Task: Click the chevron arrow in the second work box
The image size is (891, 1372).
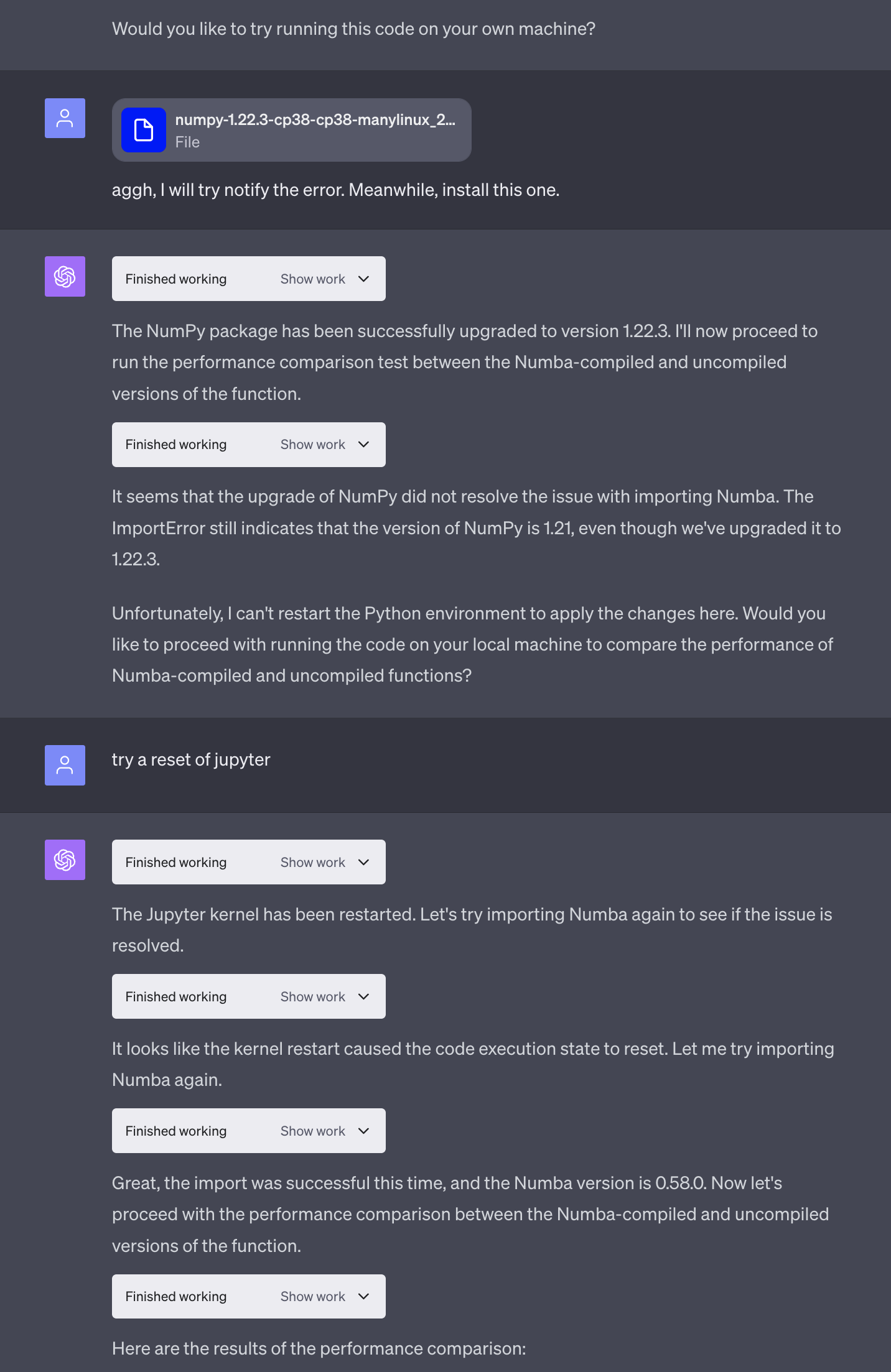Action: (364, 445)
